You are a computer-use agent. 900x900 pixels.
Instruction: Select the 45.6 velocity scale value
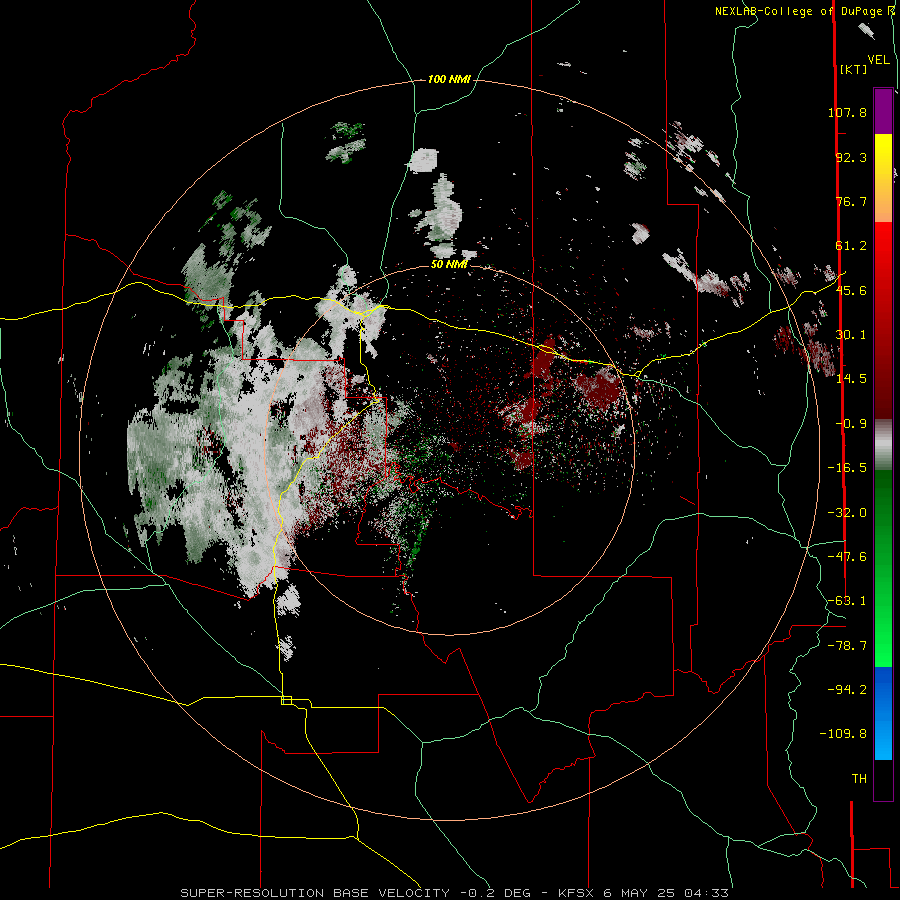point(851,290)
